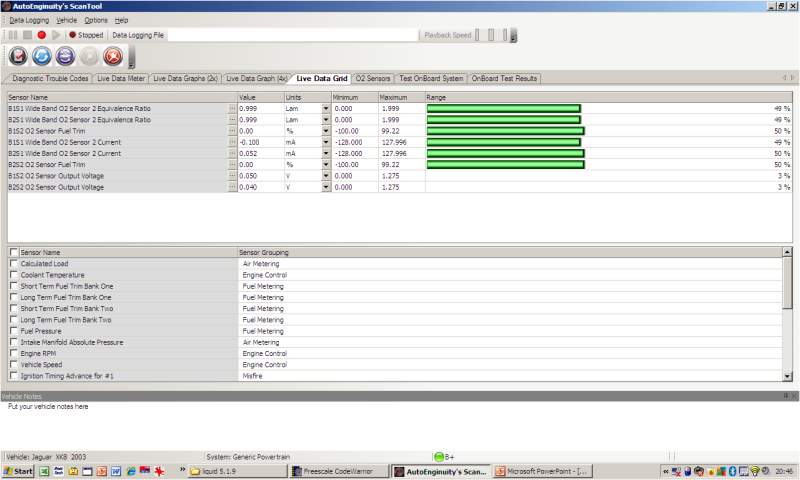Click the red record data logging button
800x480 pixels.
(x=42, y=35)
